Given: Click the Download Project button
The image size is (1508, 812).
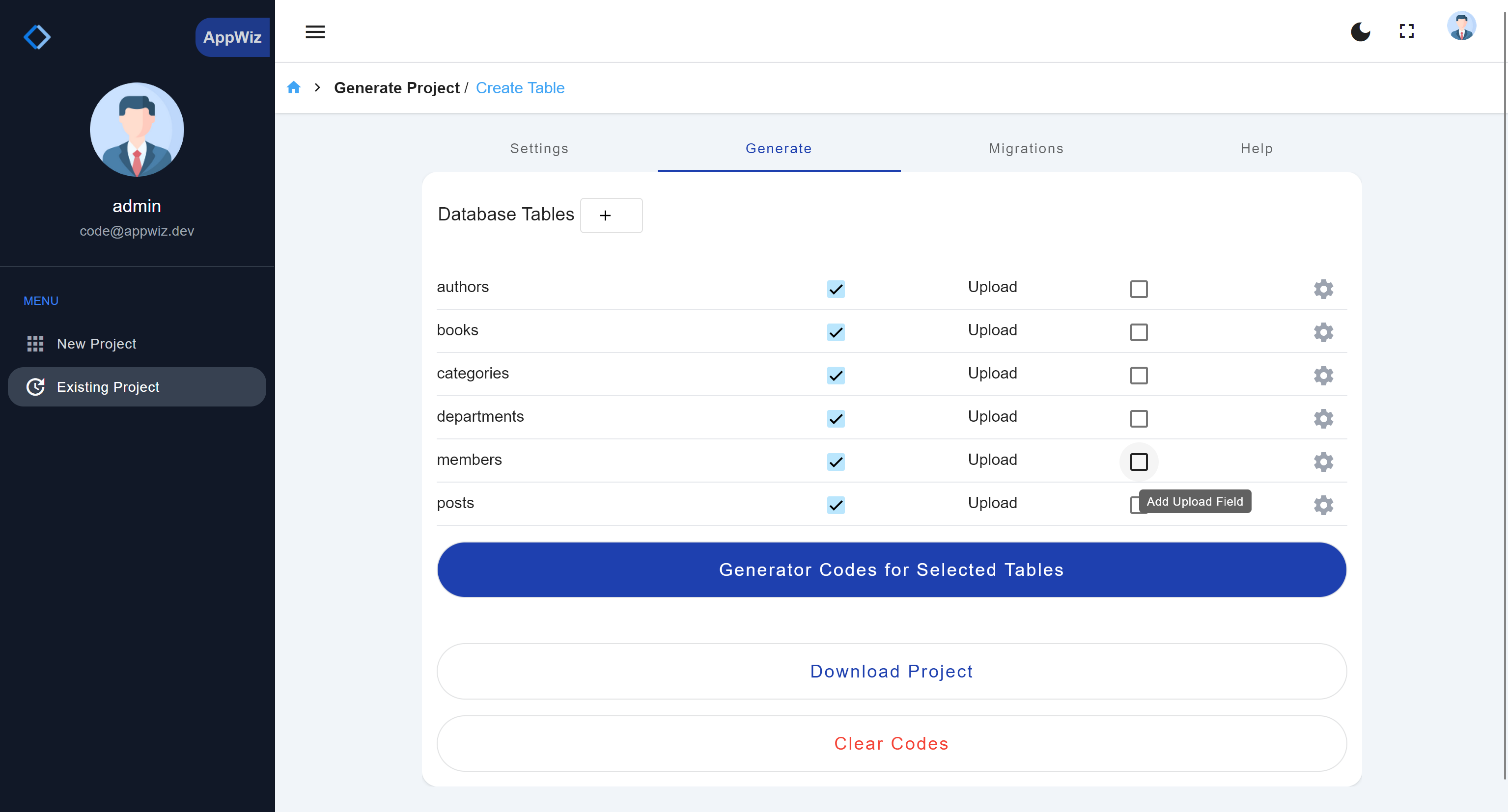Looking at the screenshot, I should click(x=891, y=671).
